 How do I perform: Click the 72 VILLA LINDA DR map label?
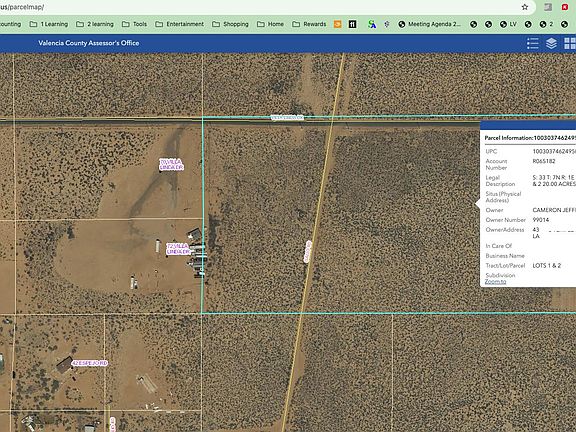click(178, 249)
